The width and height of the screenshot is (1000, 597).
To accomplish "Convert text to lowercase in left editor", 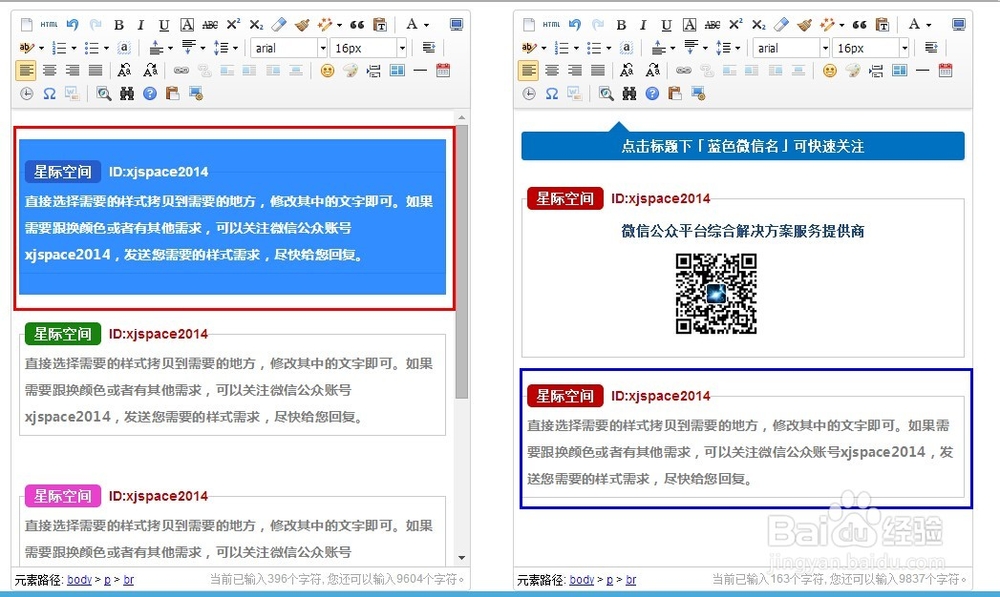I will [151, 70].
